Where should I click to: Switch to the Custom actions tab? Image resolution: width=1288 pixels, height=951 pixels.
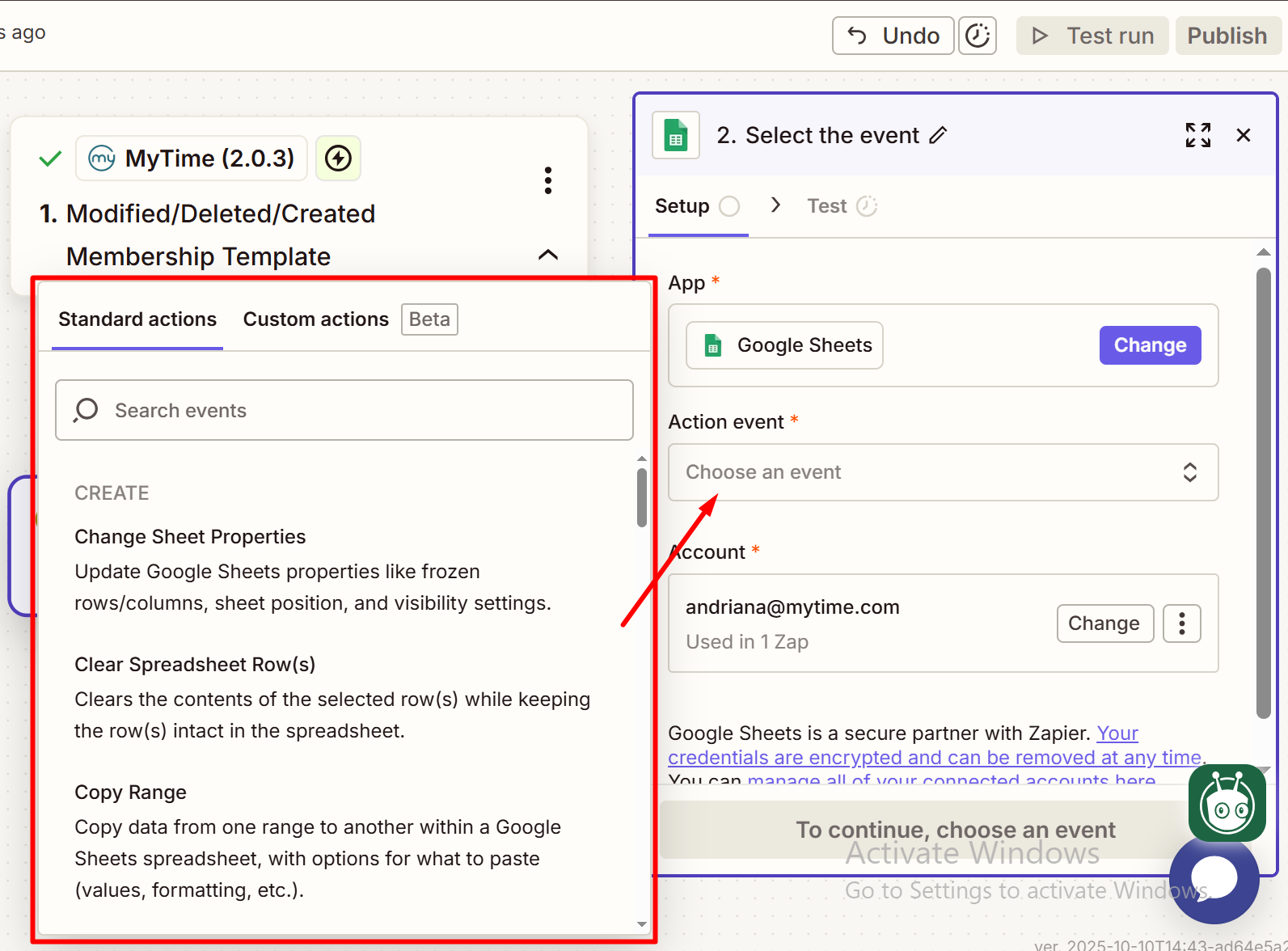coord(316,319)
